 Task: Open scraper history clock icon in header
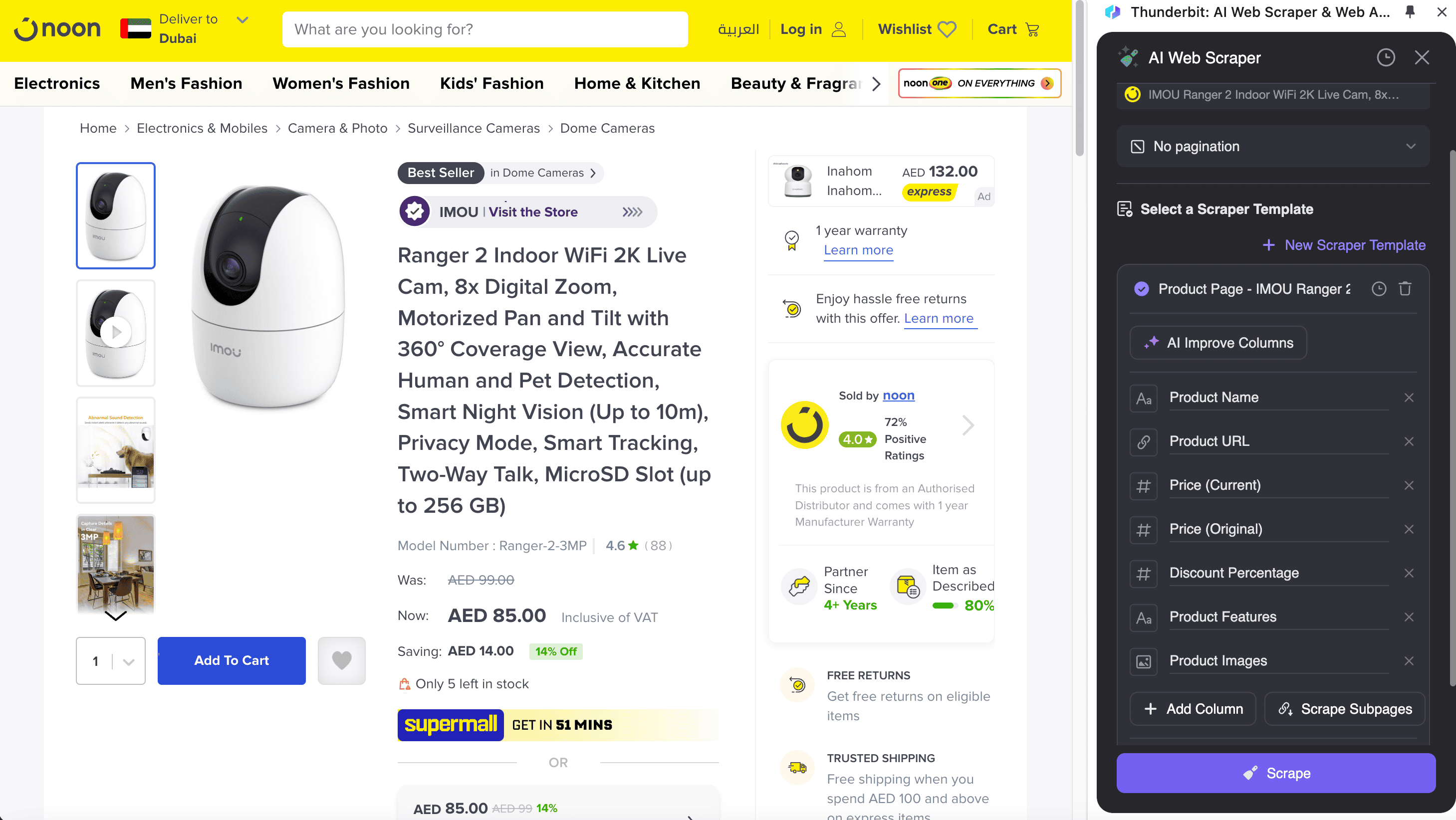(1385, 58)
